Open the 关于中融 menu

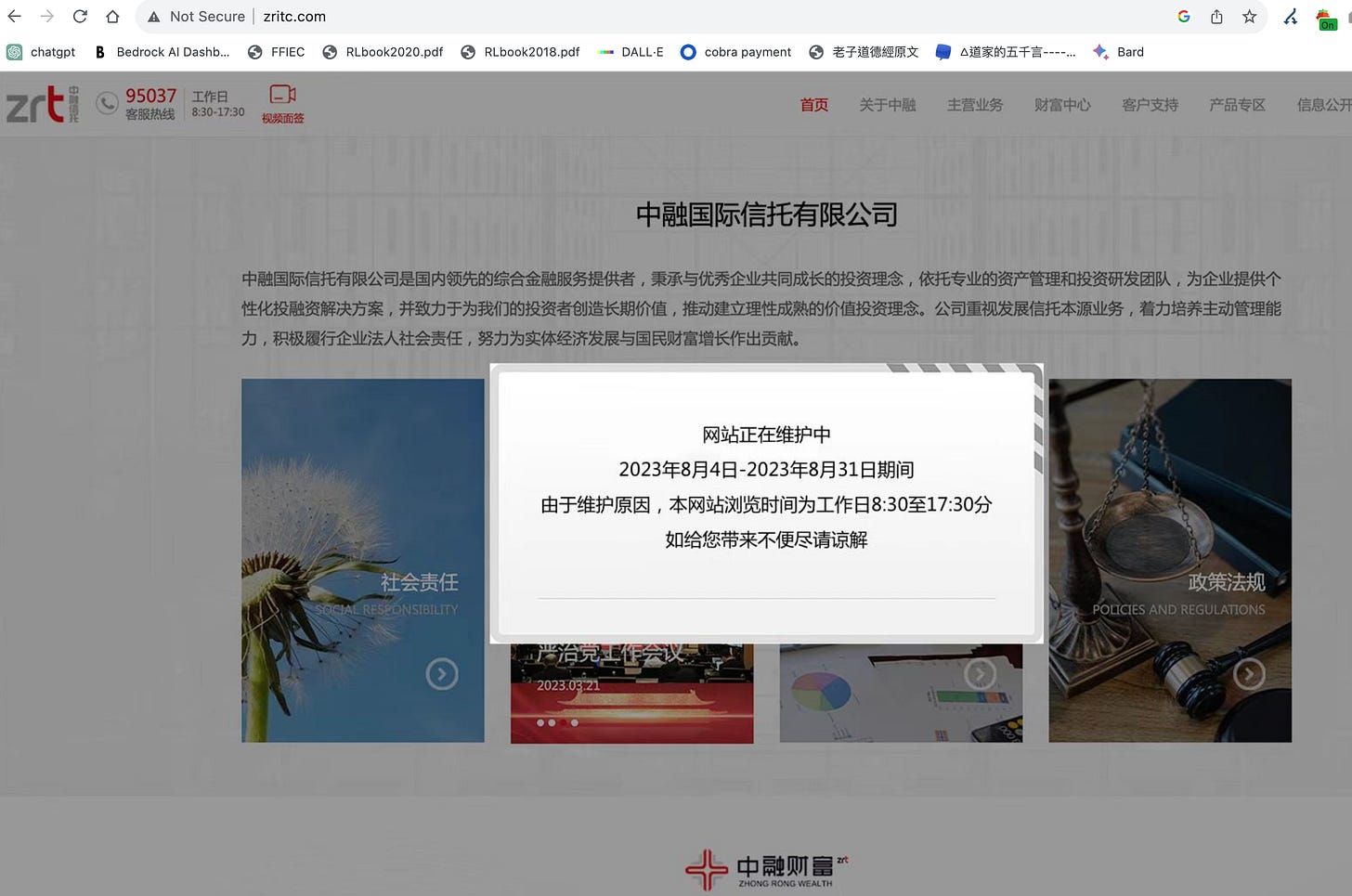click(888, 105)
